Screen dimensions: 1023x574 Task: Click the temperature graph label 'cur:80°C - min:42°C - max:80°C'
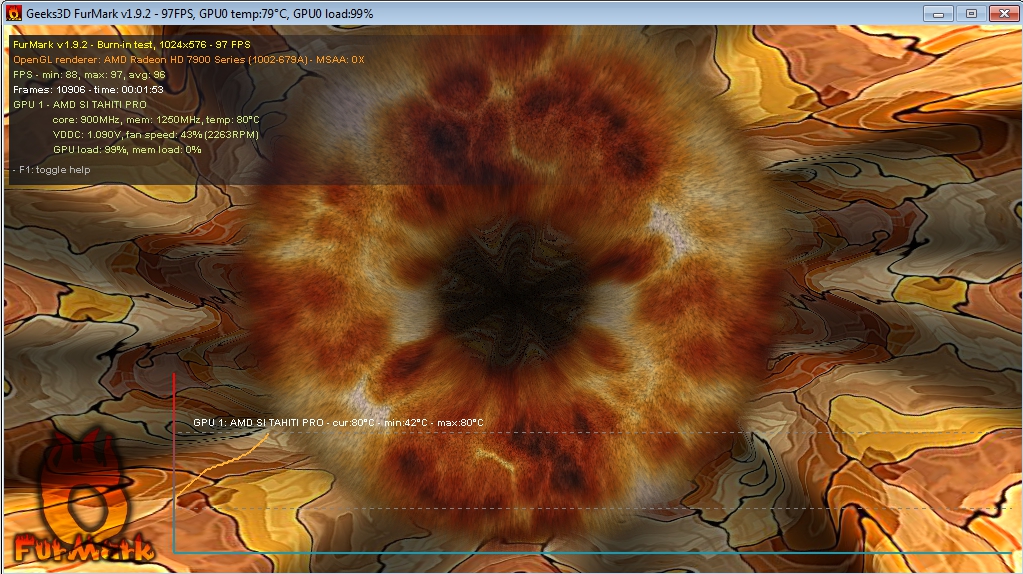click(408, 423)
